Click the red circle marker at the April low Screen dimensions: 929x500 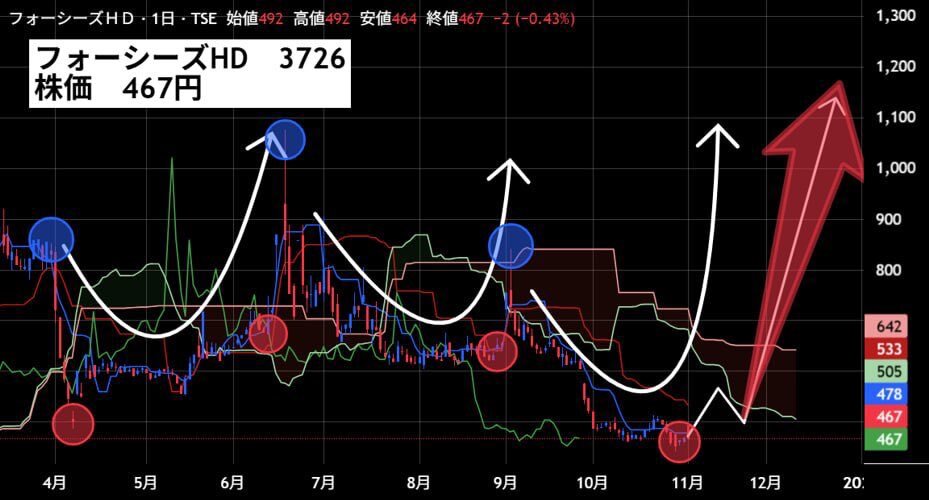73,424
